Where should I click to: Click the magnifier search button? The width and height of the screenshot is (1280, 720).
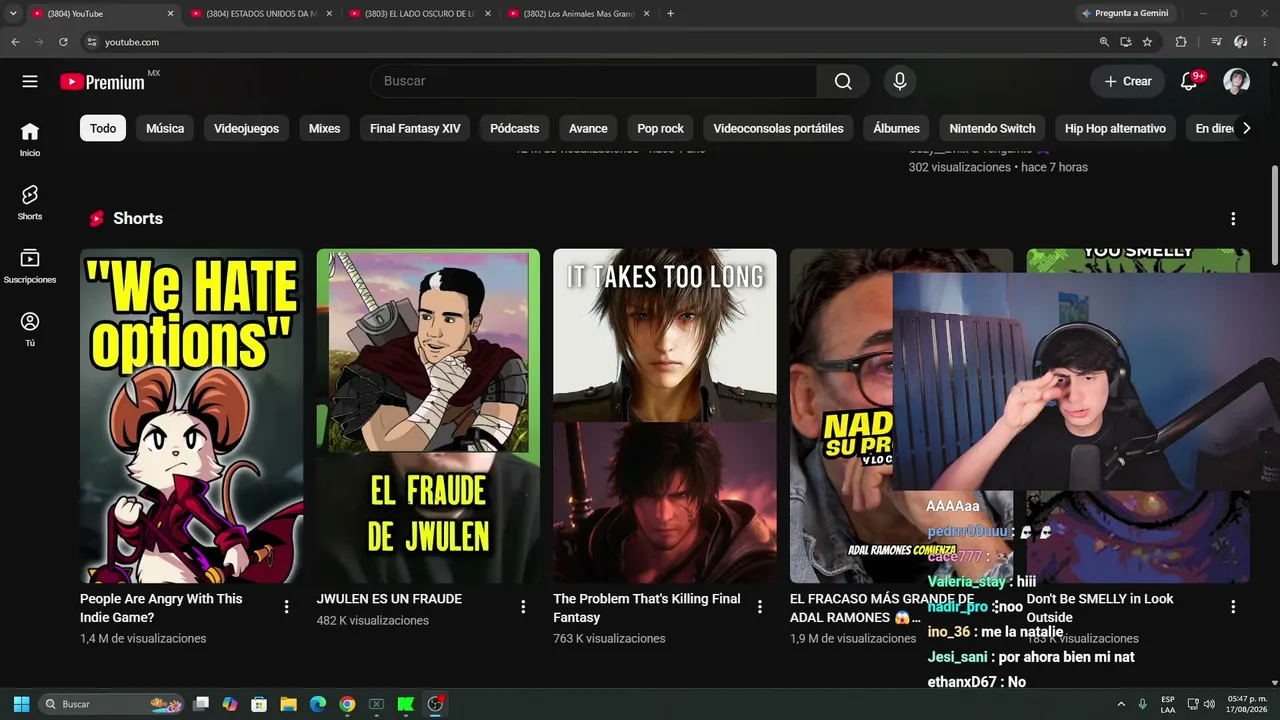tap(843, 81)
